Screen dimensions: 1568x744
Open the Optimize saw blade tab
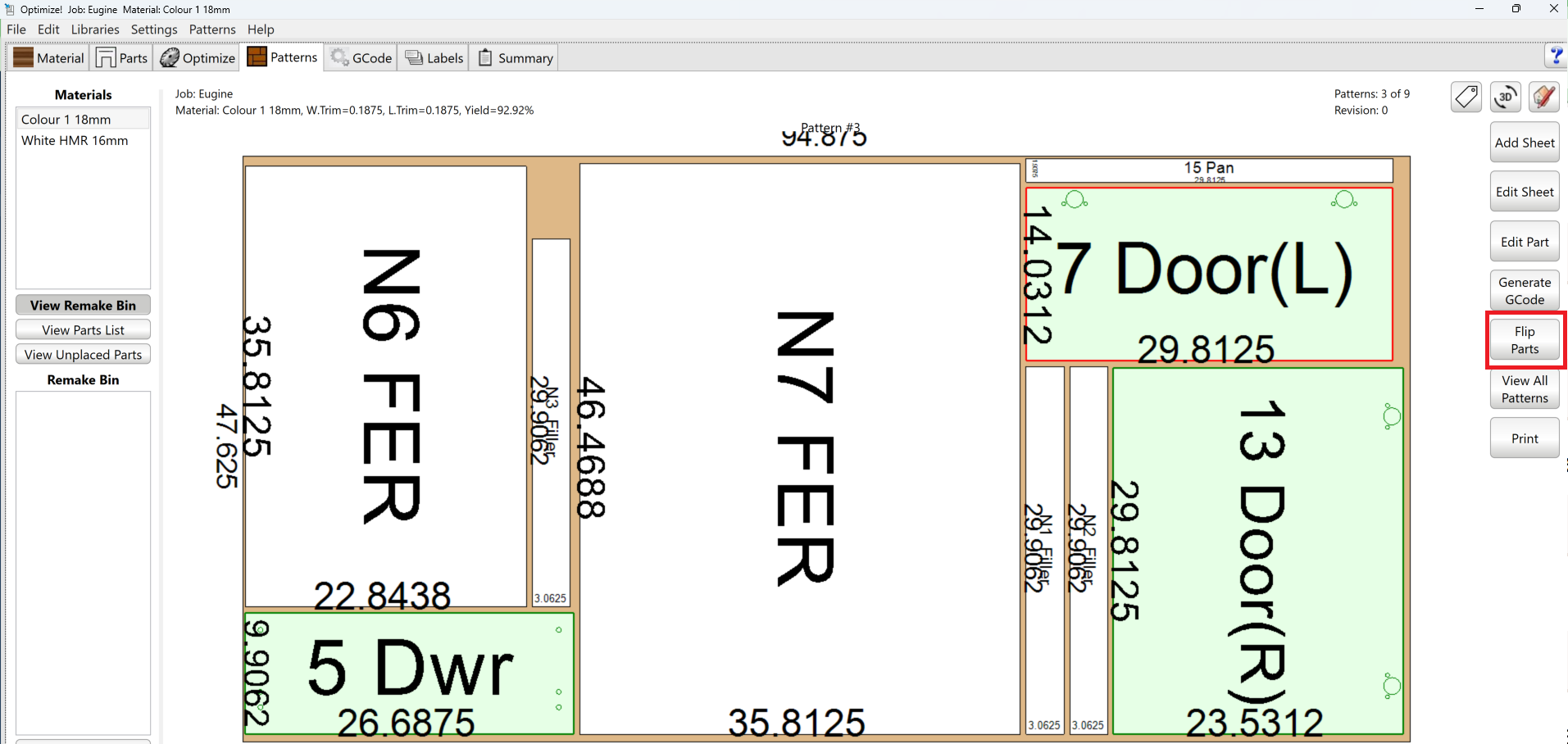pyautogui.click(x=198, y=58)
